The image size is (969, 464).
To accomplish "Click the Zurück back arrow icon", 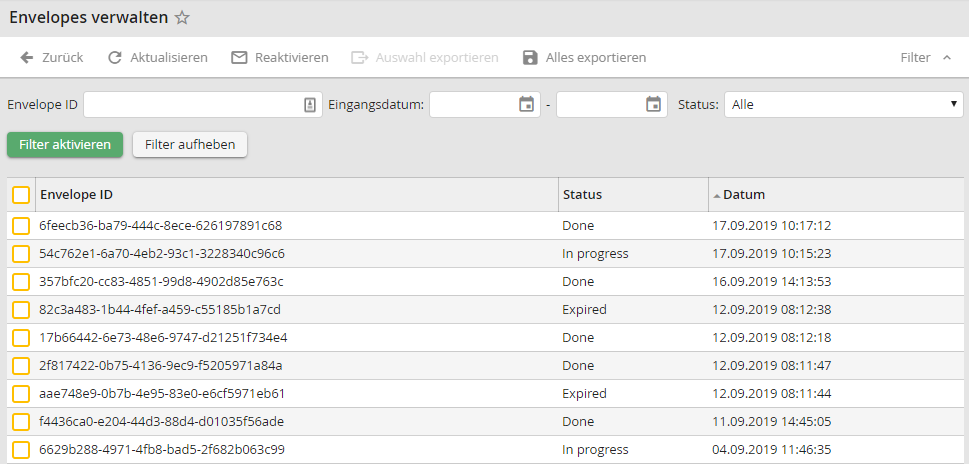I will point(27,58).
